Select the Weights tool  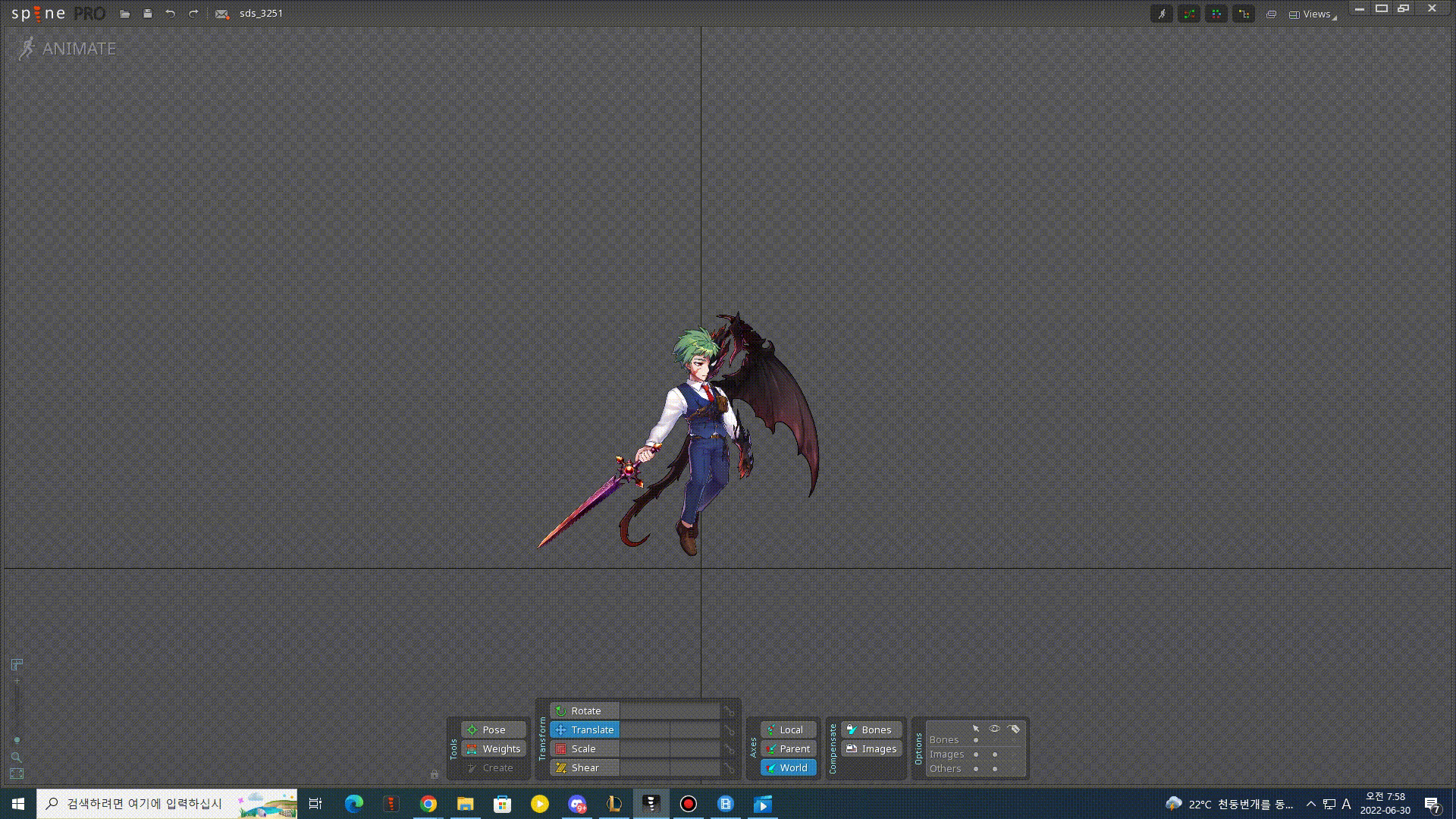click(494, 748)
